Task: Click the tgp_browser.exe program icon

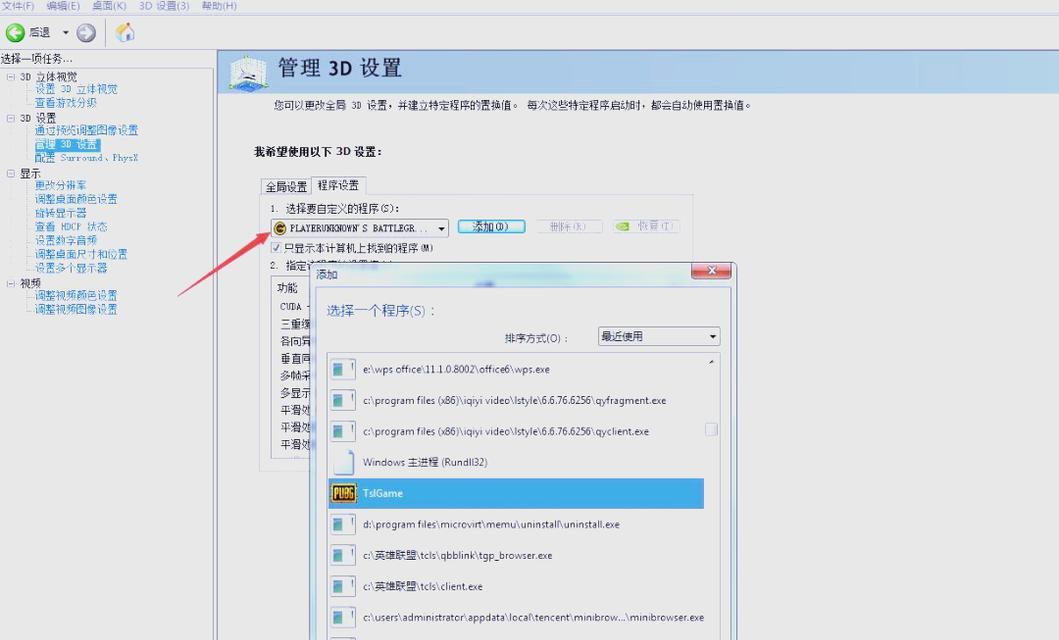Action: [x=343, y=556]
